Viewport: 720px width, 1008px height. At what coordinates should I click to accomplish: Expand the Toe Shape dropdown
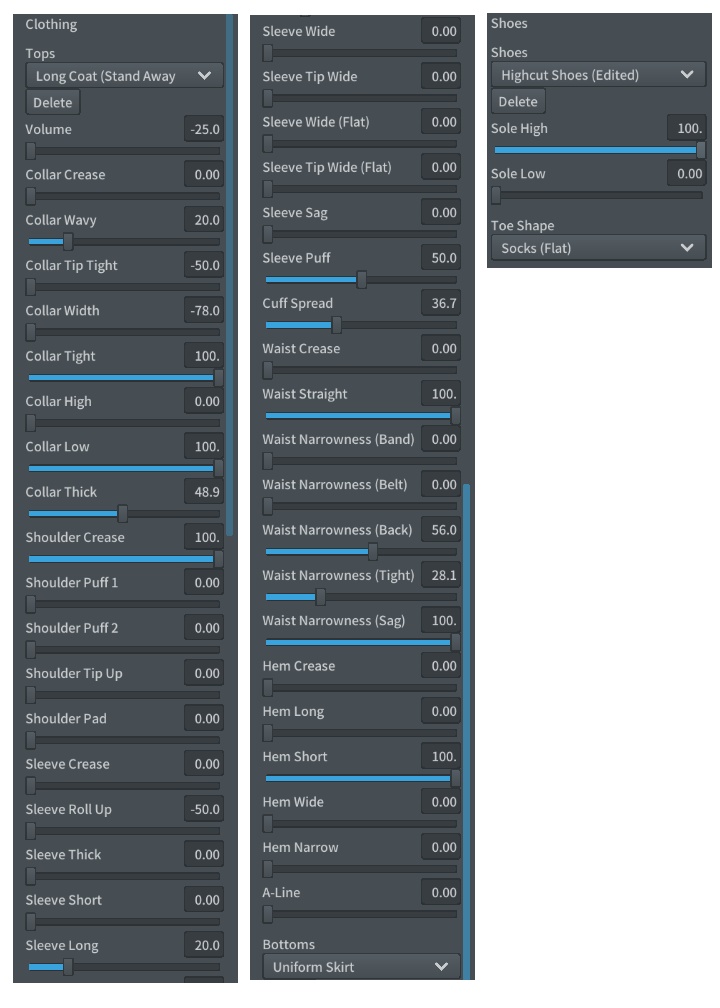pos(598,248)
